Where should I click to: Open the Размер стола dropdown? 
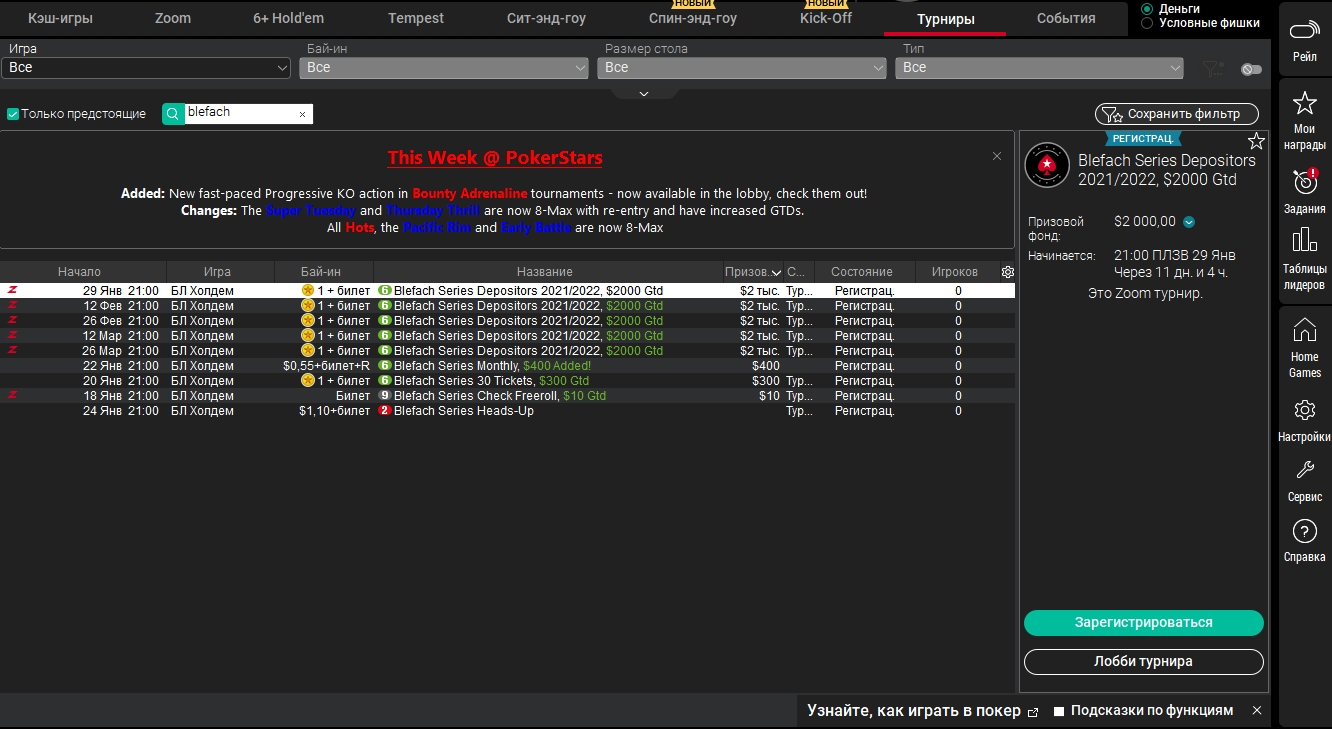(x=742, y=68)
